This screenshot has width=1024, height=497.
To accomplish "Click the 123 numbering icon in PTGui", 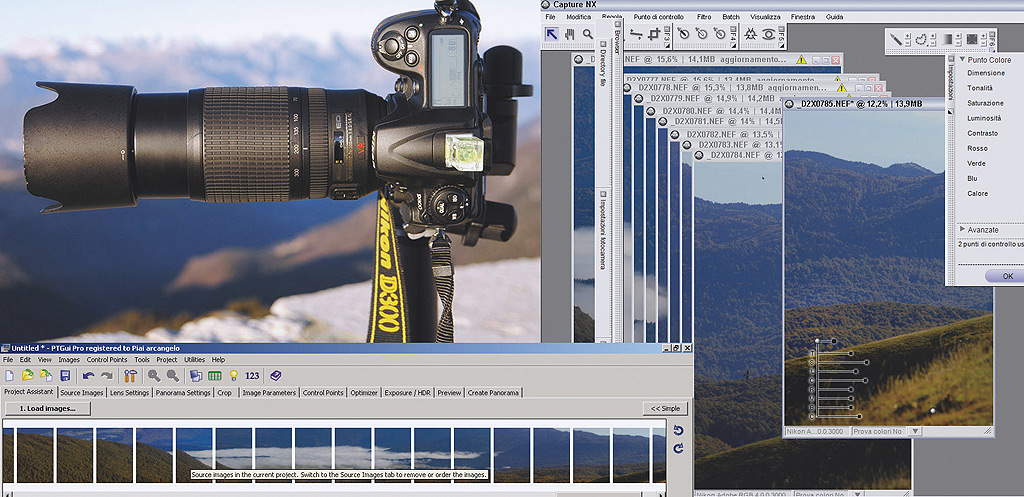I will point(252,376).
